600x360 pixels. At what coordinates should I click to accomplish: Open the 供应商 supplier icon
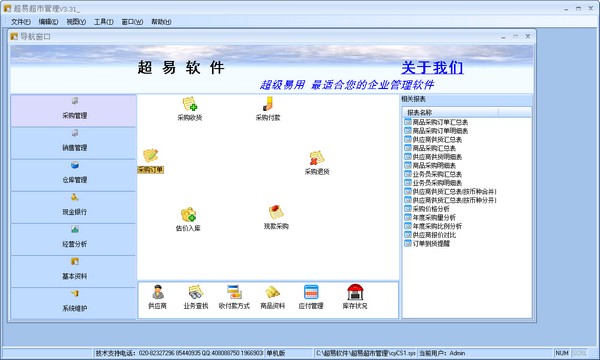tap(157, 297)
